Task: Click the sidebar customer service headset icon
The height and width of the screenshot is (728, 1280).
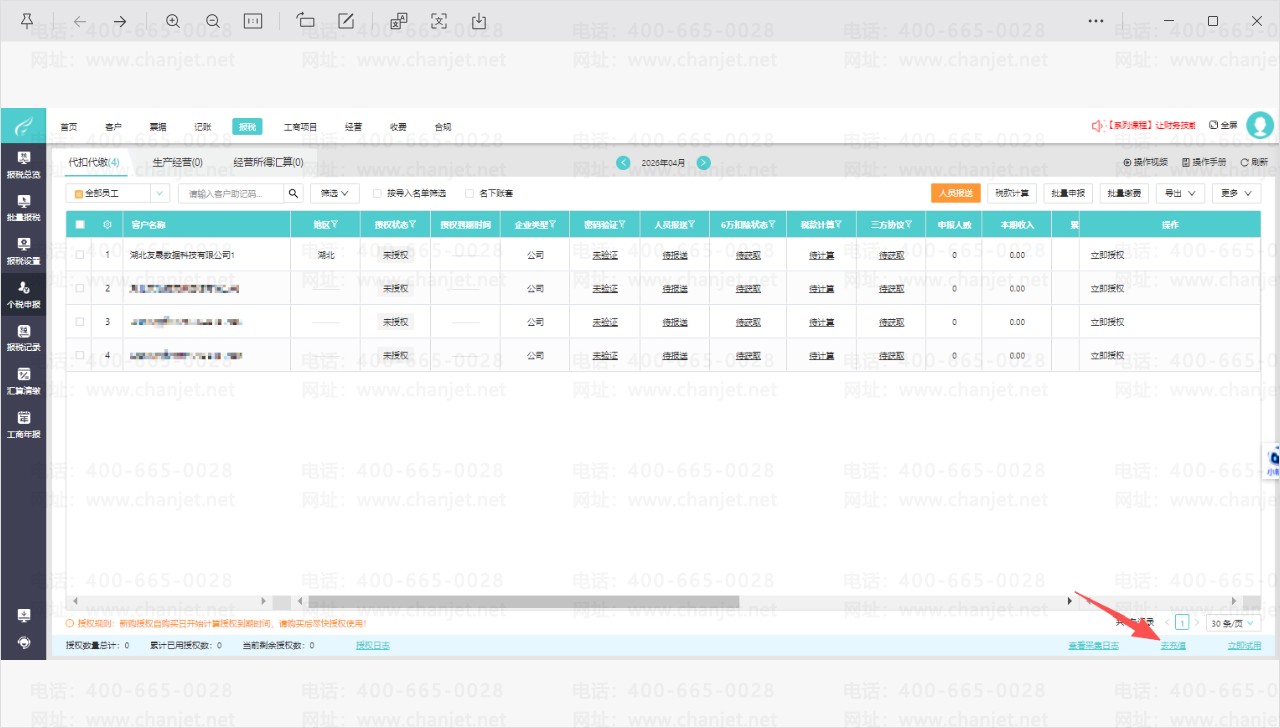Action: tap(24, 642)
